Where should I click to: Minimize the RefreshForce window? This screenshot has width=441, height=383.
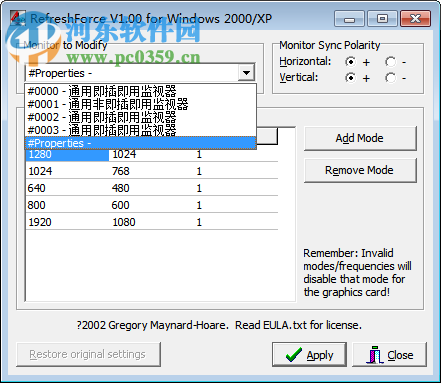pyautogui.click(x=349, y=19)
